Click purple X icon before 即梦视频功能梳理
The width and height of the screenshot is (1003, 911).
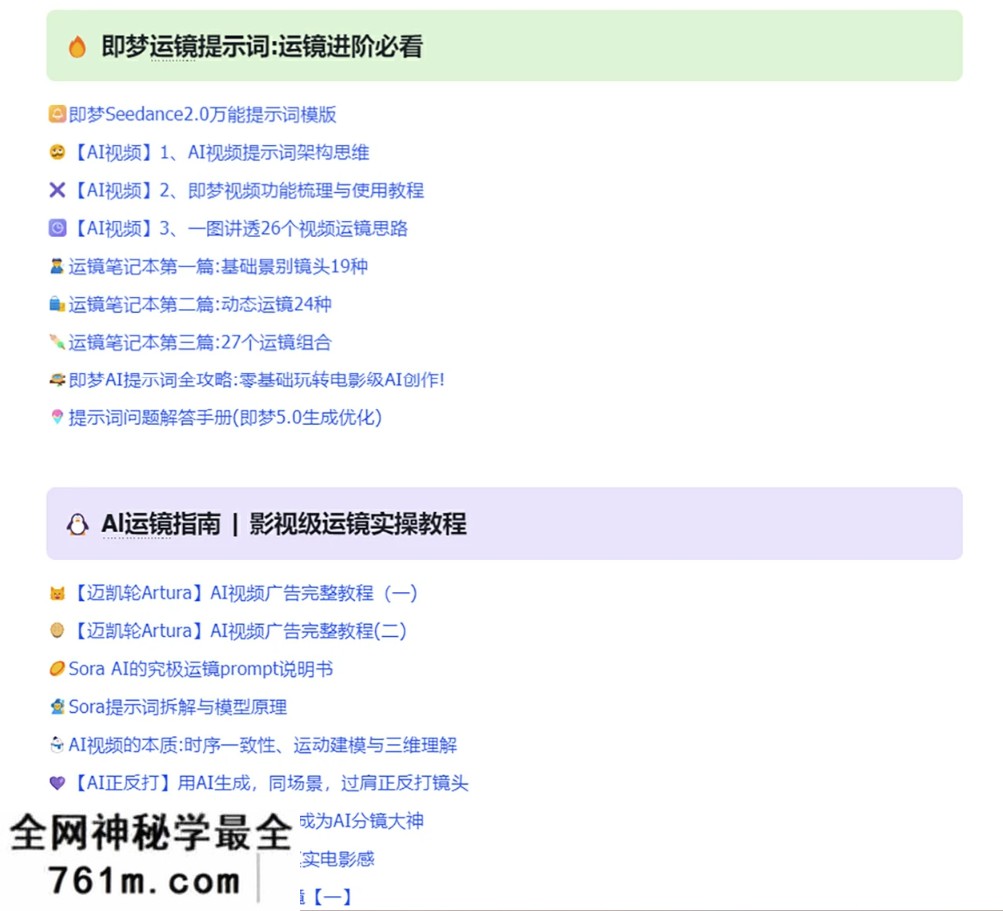tap(58, 190)
